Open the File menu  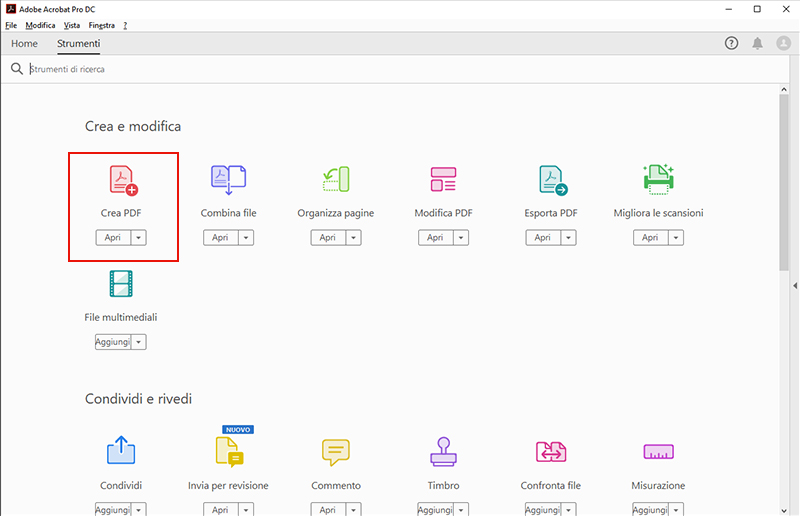11,25
